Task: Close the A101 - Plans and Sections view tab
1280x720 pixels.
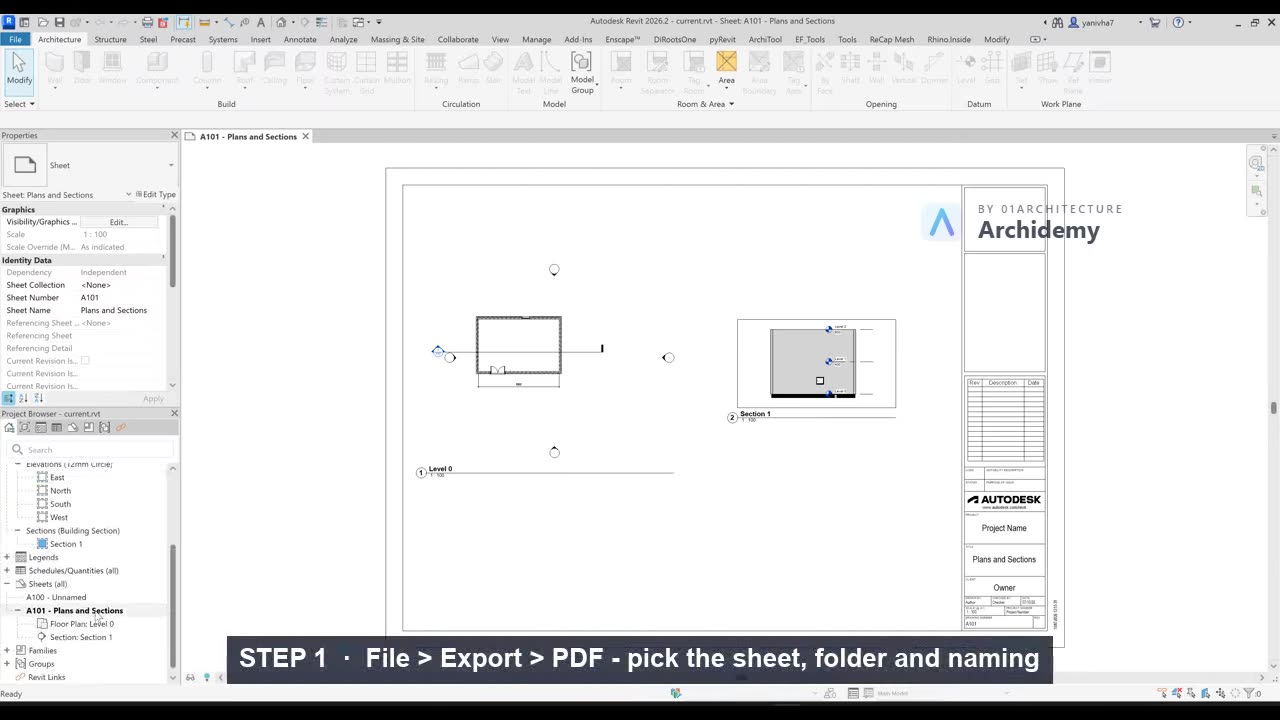Action: (306, 137)
